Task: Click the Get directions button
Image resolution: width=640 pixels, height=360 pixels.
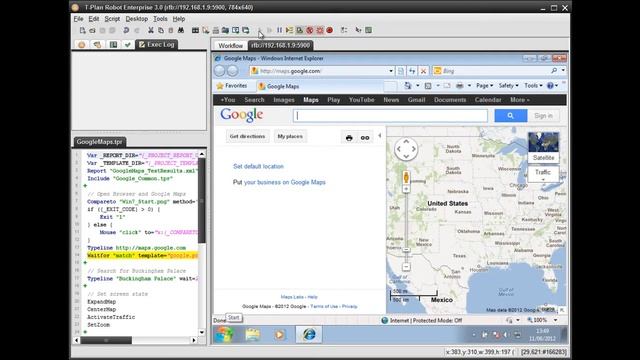Action: 247,136
